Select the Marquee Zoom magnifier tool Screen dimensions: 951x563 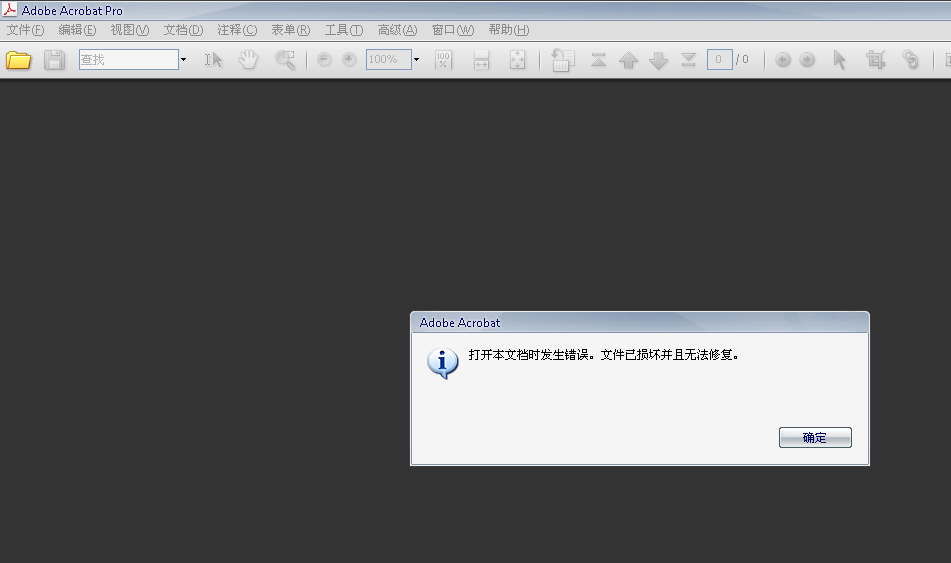click(x=285, y=59)
